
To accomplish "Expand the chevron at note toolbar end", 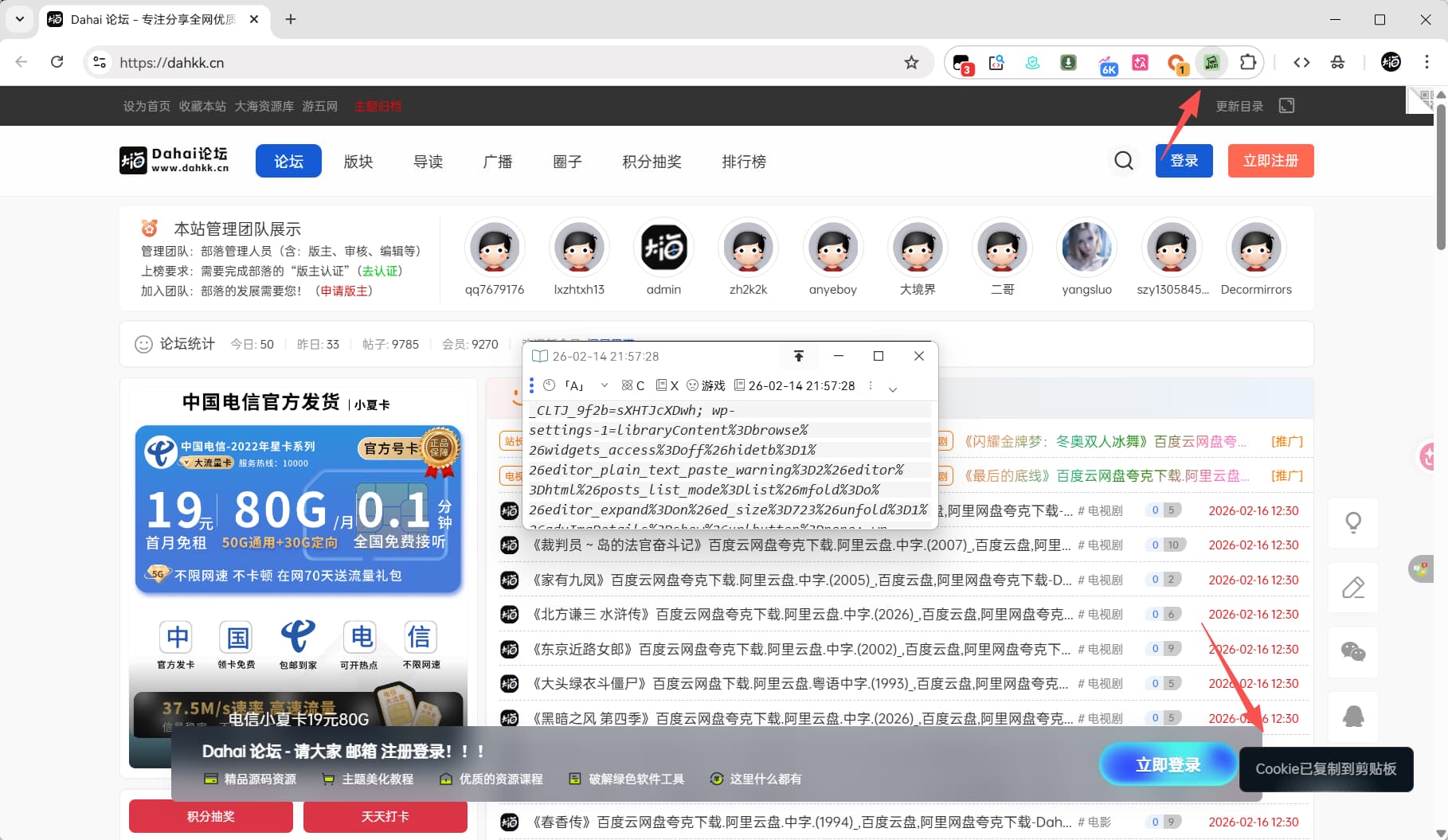I will click(x=893, y=389).
